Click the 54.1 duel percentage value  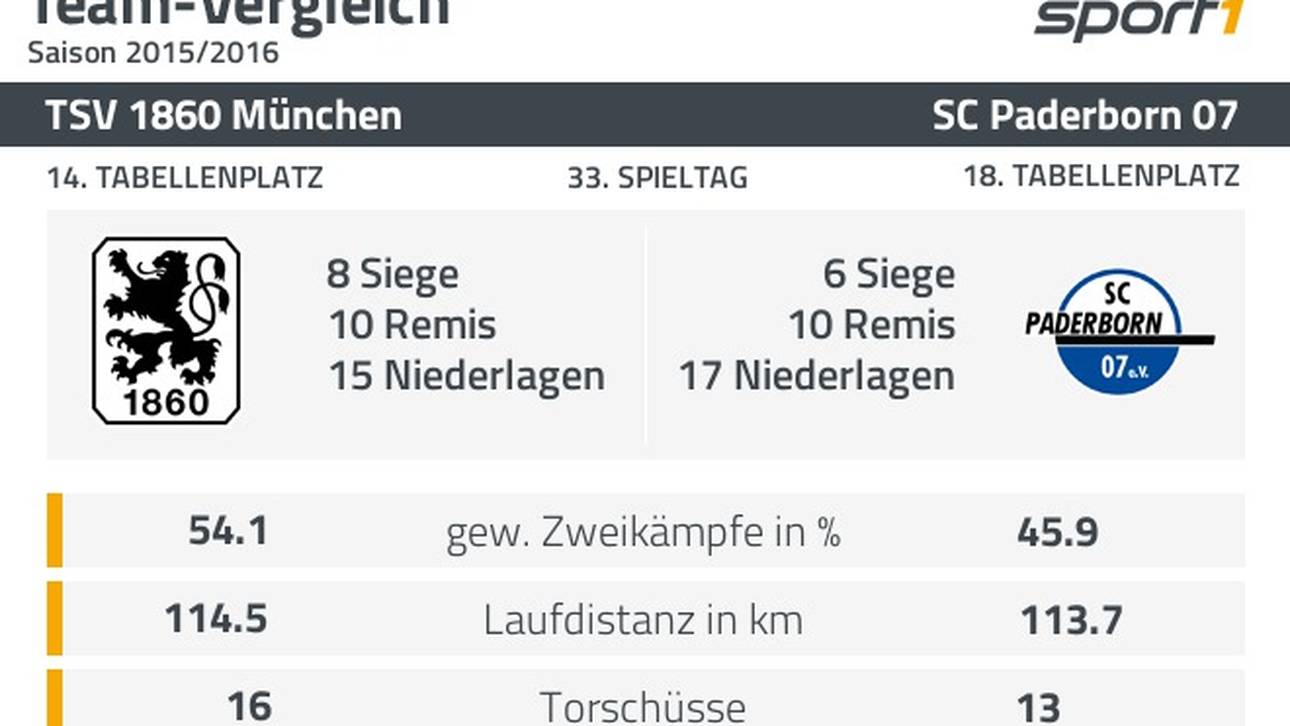228,531
